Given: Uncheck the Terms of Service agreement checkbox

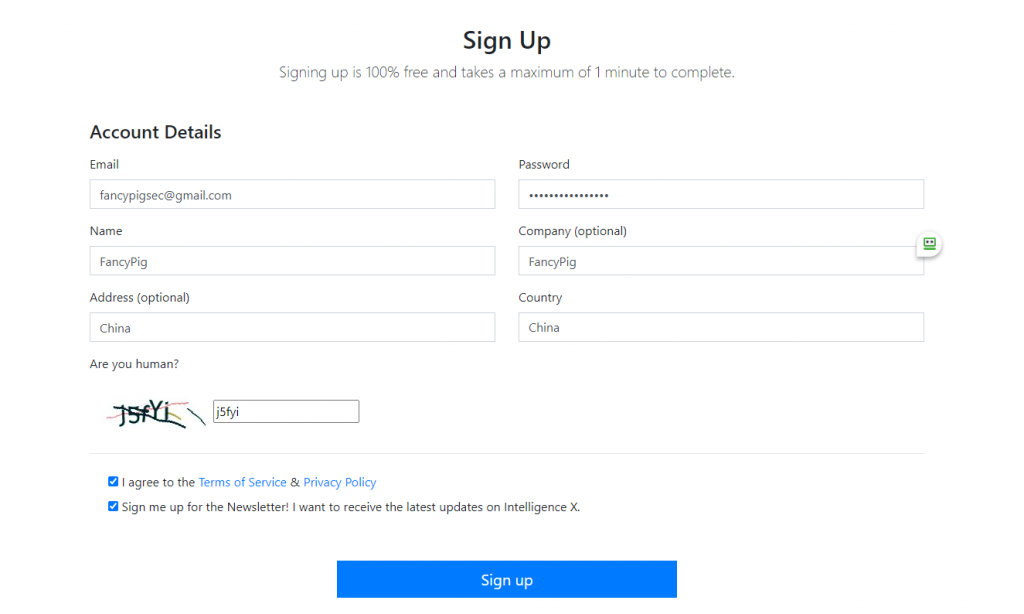Looking at the screenshot, I should coord(113,482).
